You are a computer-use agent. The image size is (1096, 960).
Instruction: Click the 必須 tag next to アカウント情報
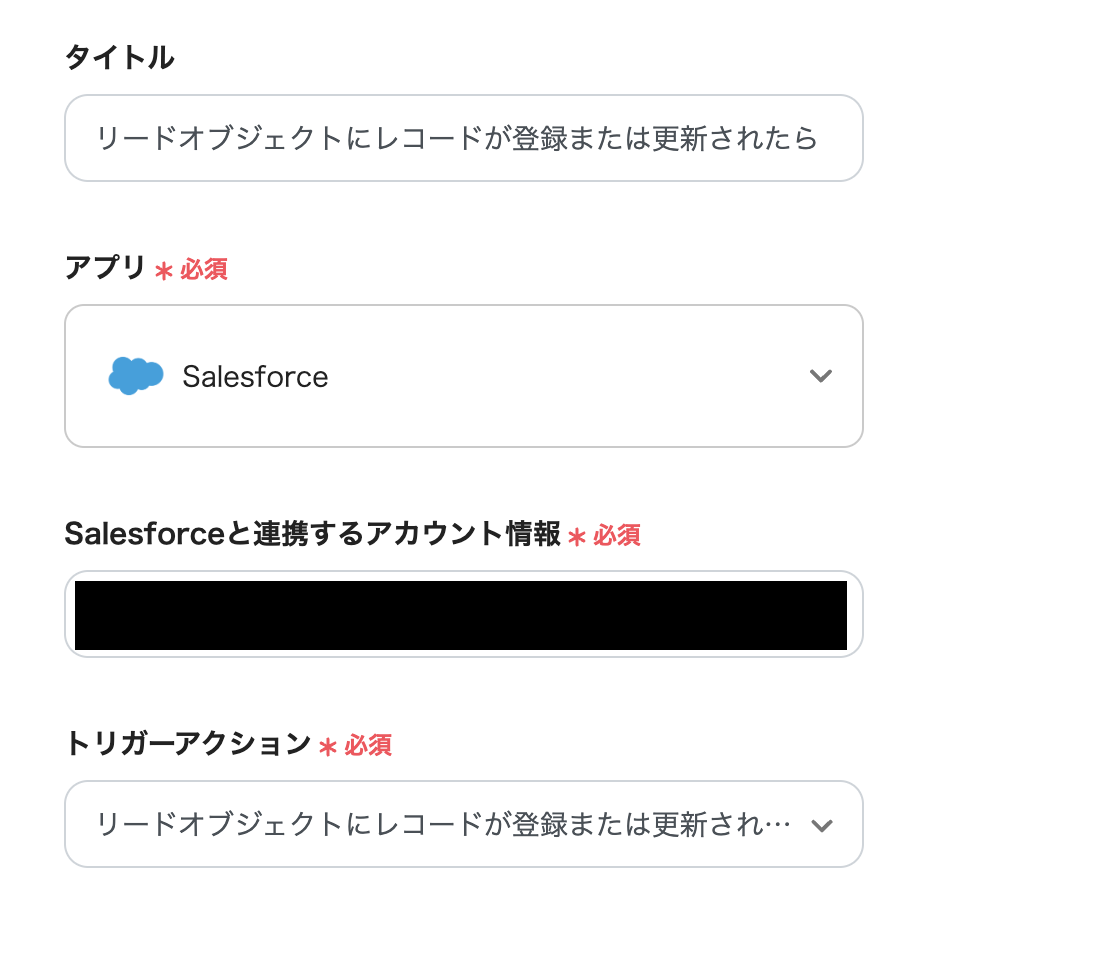coord(617,536)
